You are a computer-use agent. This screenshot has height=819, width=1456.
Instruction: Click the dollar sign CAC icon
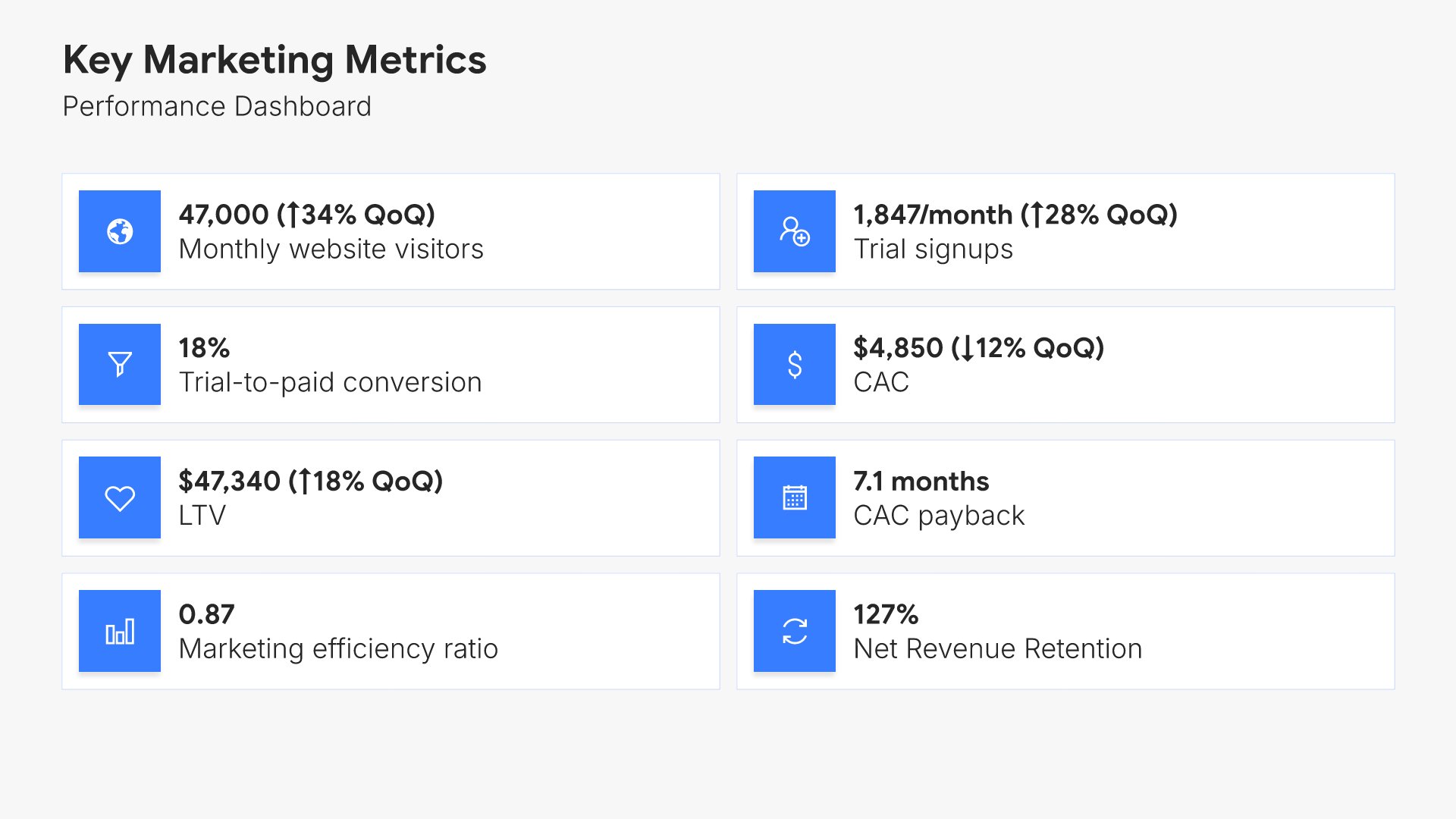pyautogui.click(x=794, y=364)
